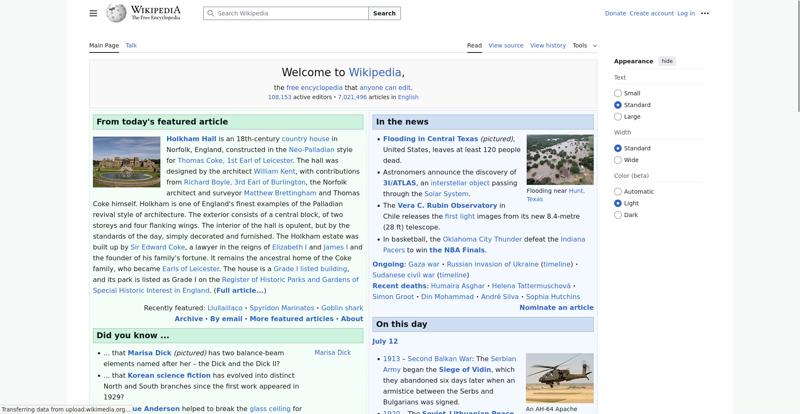Screen dimensions: 800x414
Task: Click the Search button
Action: 384,13
